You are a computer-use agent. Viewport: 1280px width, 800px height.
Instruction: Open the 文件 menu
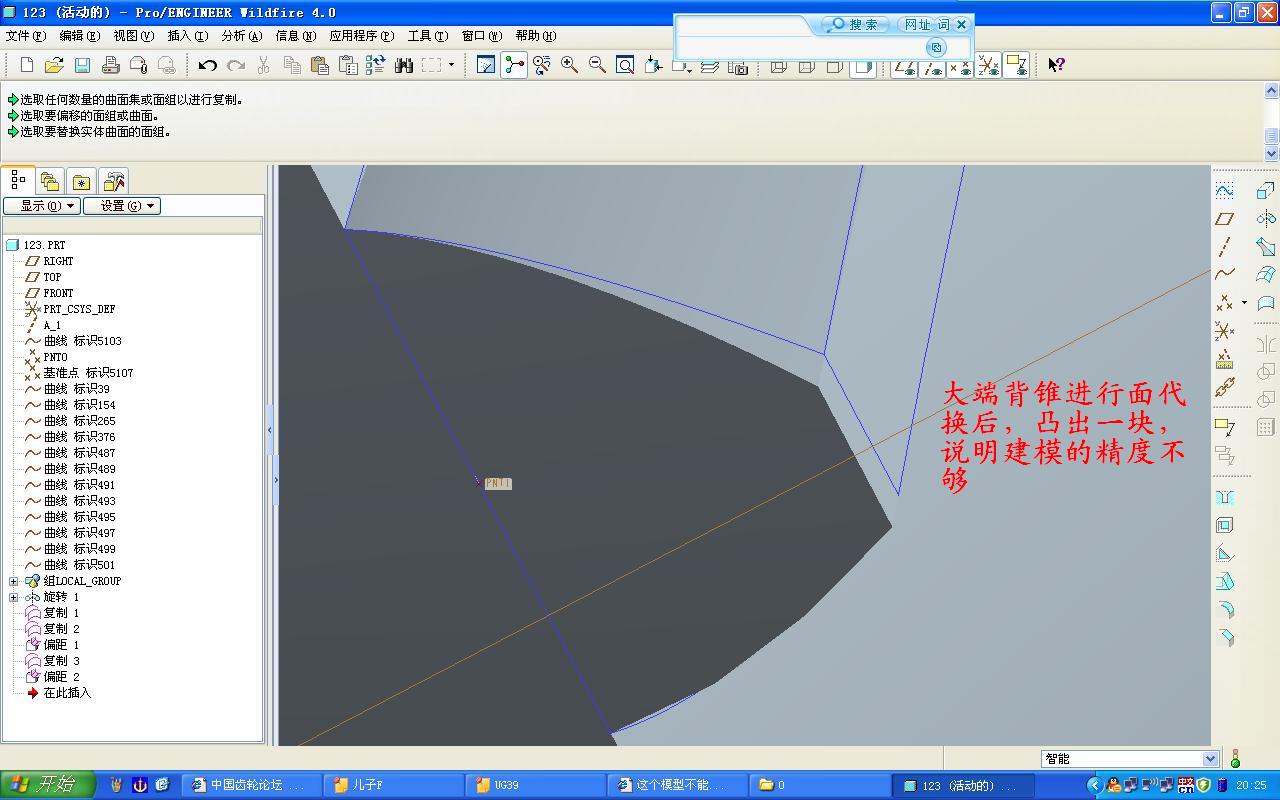(26, 36)
